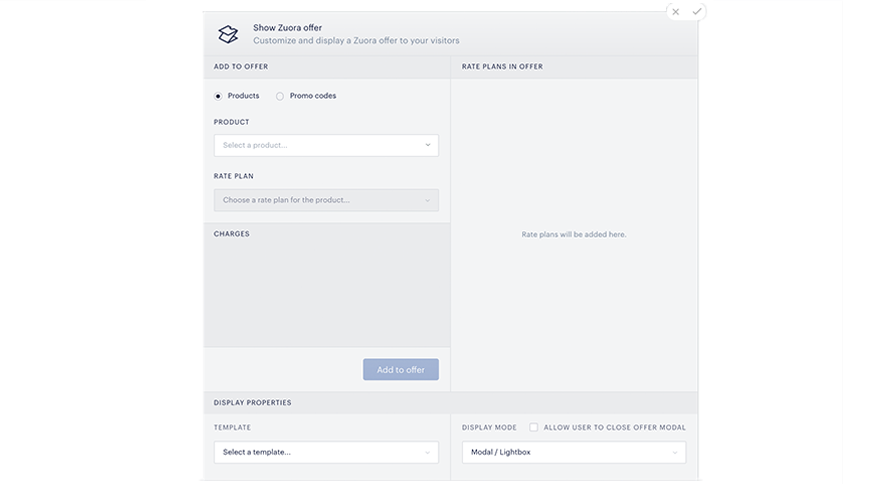The image size is (880, 484).
Task: Click the product dropdown chevron arrow
Action: (x=428, y=145)
